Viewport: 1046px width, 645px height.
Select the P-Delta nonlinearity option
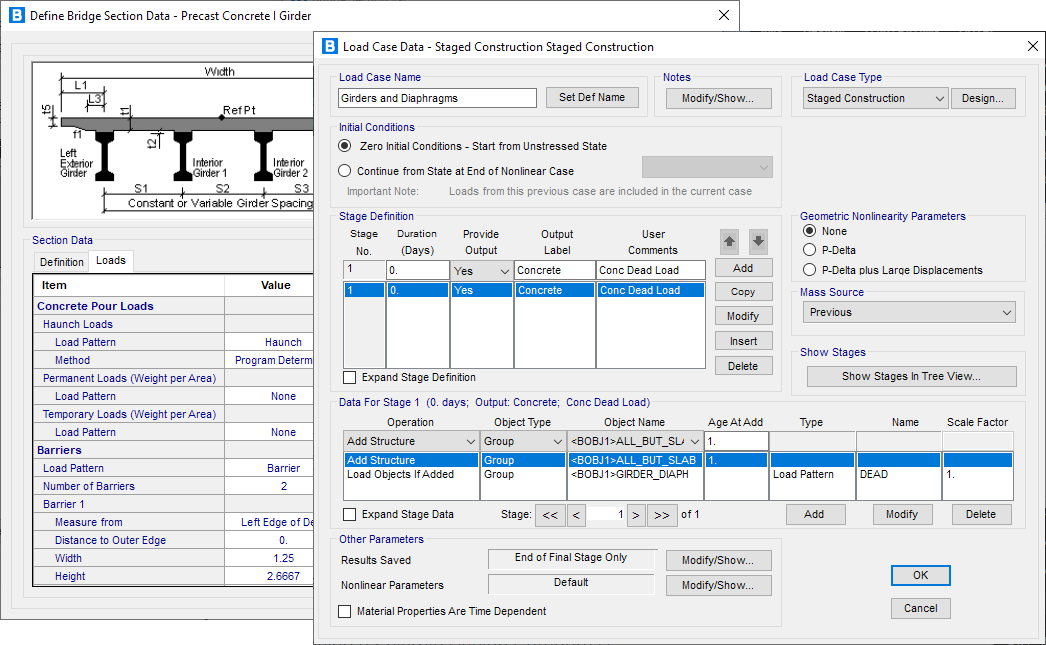pos(810,250)
